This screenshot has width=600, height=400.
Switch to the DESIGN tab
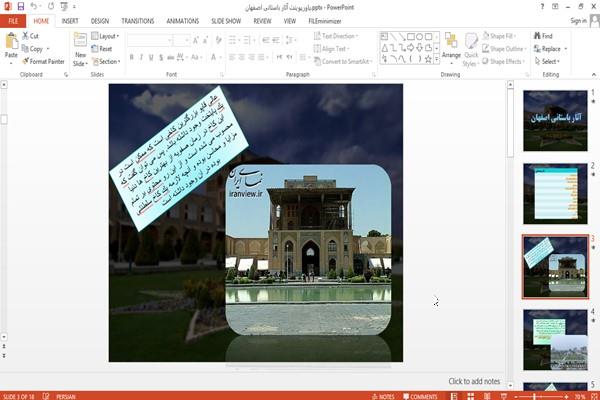point(100,21)
